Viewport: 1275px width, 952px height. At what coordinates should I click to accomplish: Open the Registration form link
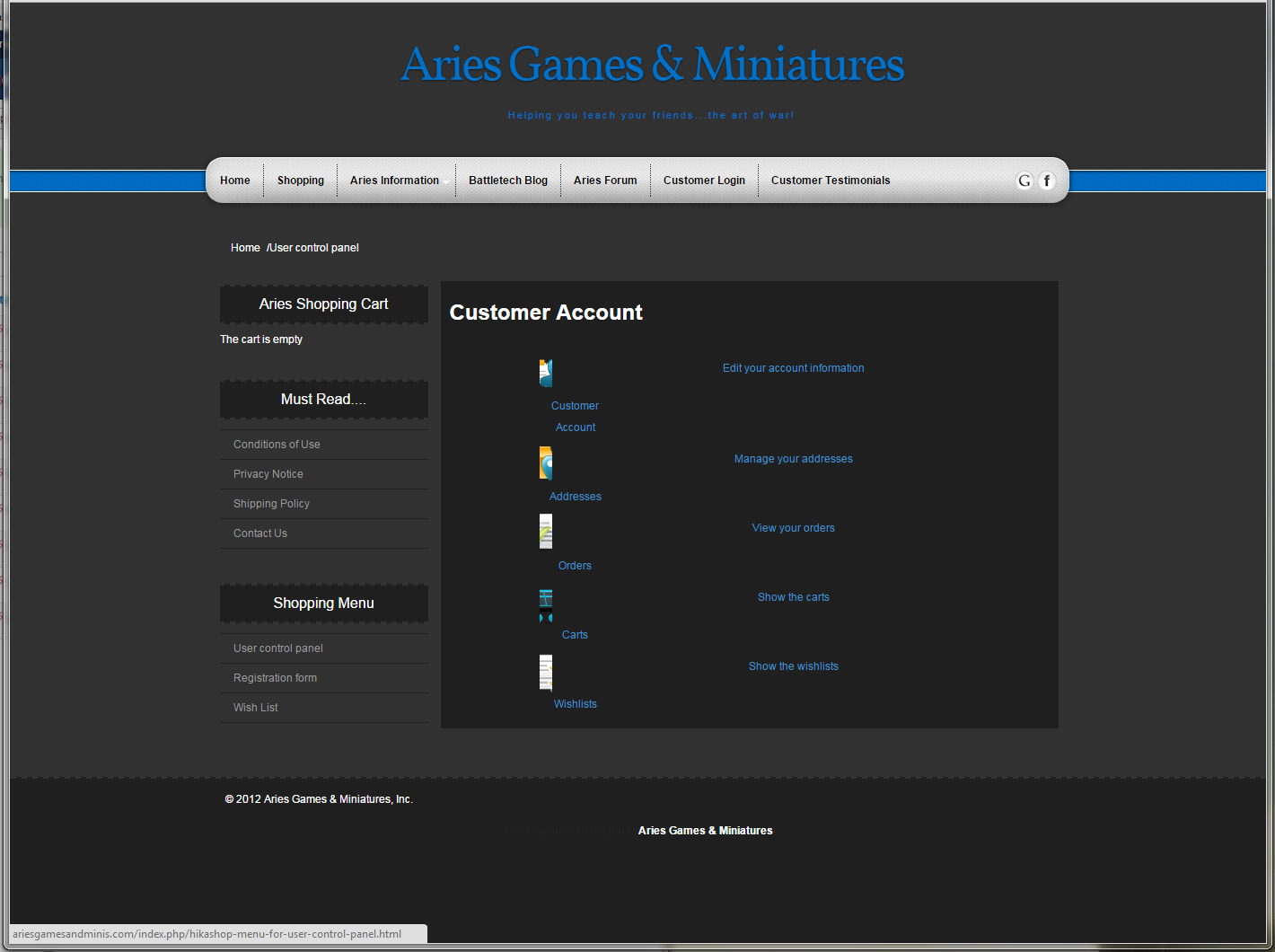click(275, 678)
